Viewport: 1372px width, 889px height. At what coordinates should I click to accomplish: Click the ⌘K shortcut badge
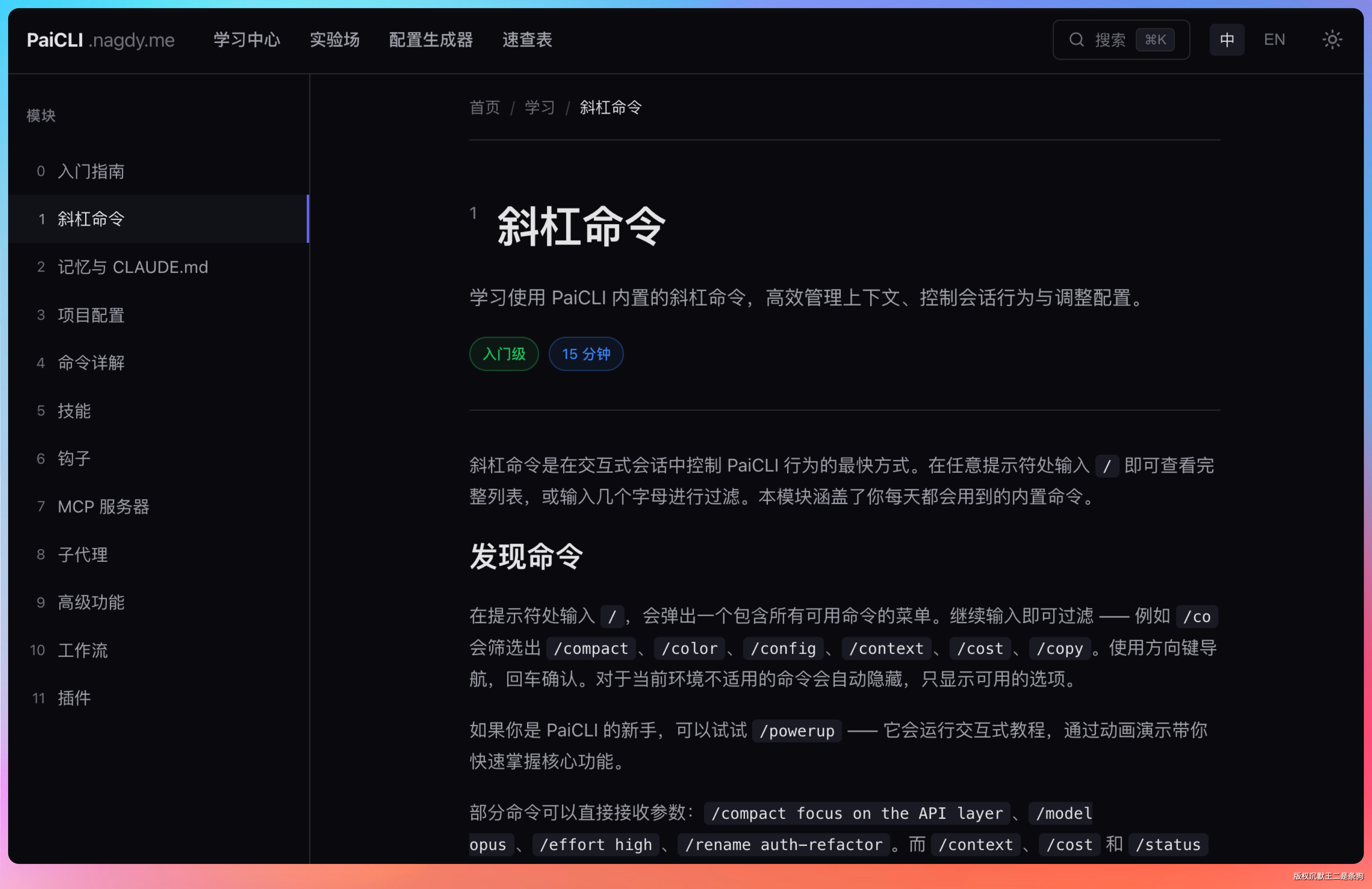[x=1155, y=40]
